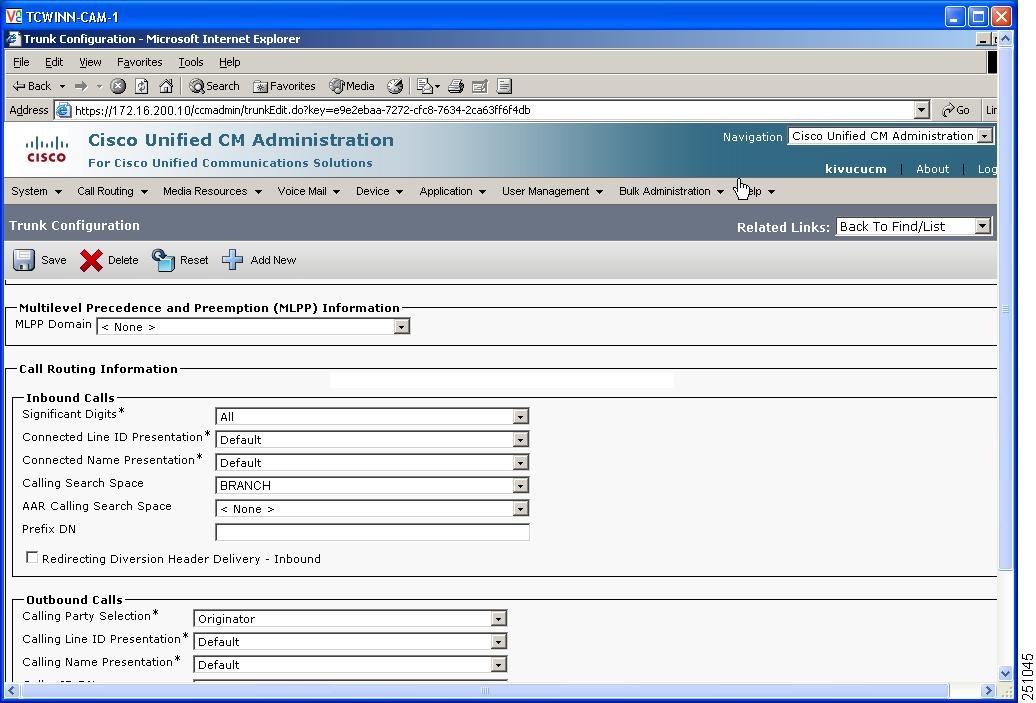Viewport: 1036px width, 703px height.
Task: Open the Application menu
Action: pos(453,191)
